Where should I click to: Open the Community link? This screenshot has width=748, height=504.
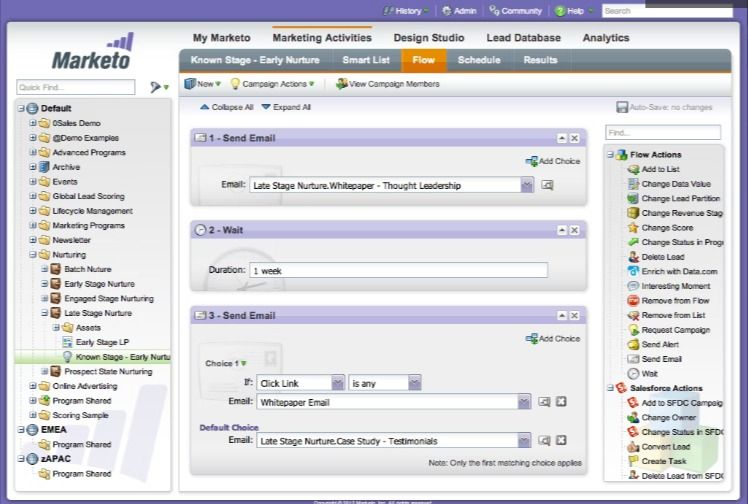click(516, 11)
